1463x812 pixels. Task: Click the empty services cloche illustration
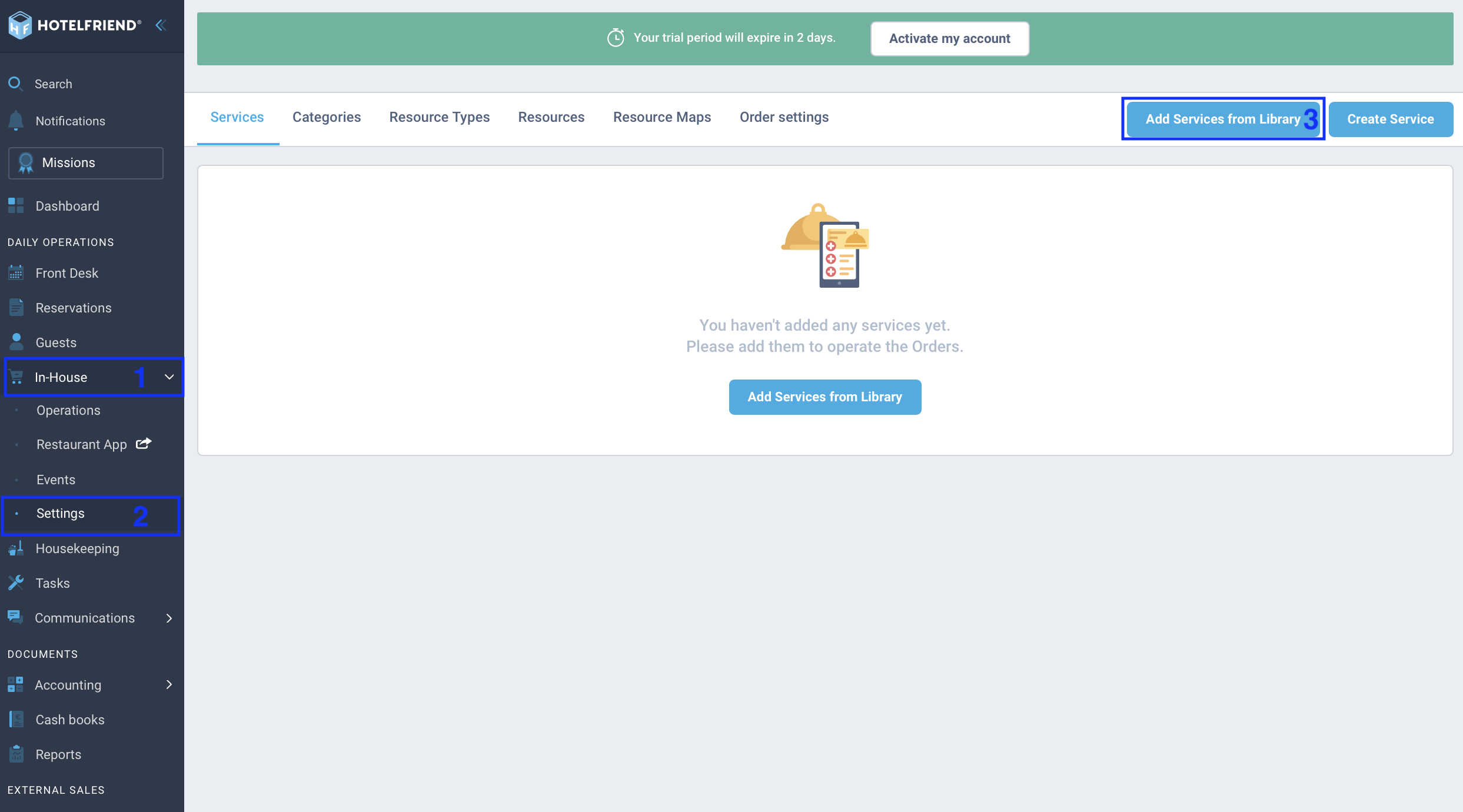click(x=825, y=245)
